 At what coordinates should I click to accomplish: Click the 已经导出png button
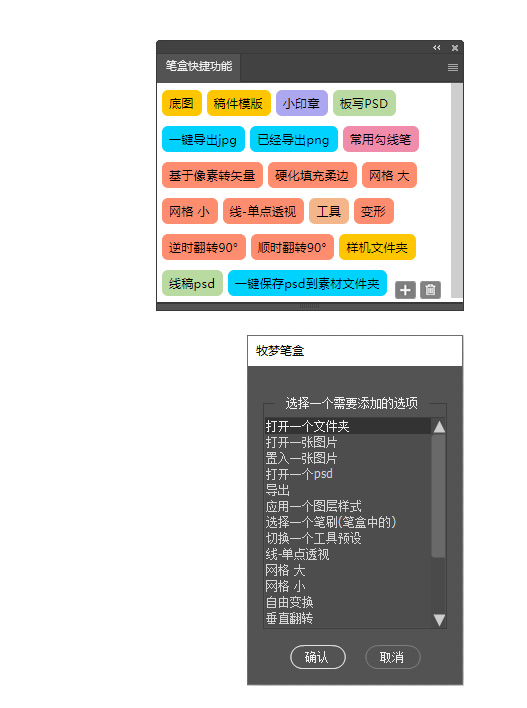tap(294, 139)
